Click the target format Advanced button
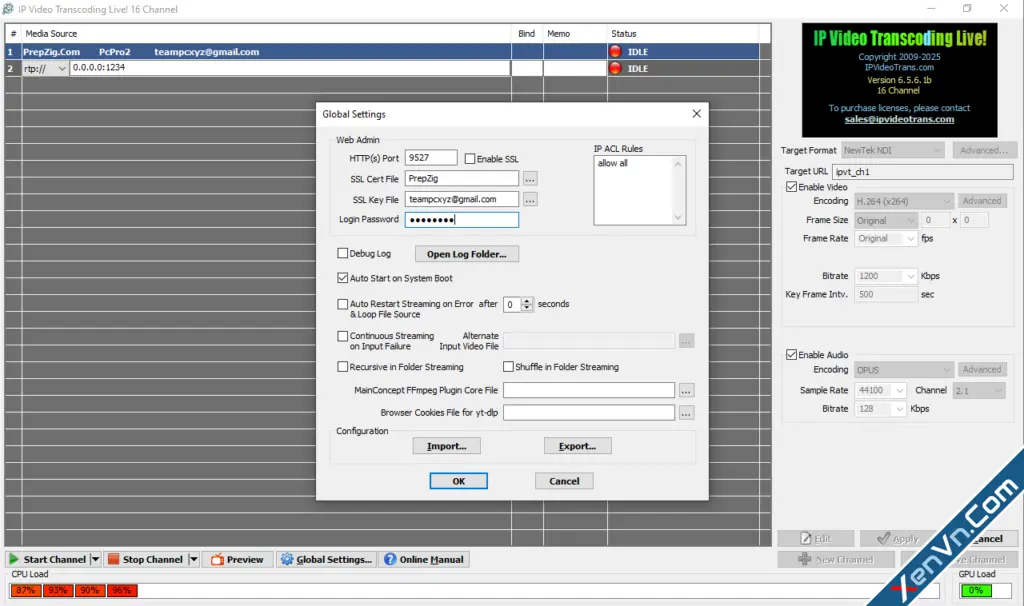This screenshot has height=606, width=1024. pyautogui.click(x=984, y=150)
